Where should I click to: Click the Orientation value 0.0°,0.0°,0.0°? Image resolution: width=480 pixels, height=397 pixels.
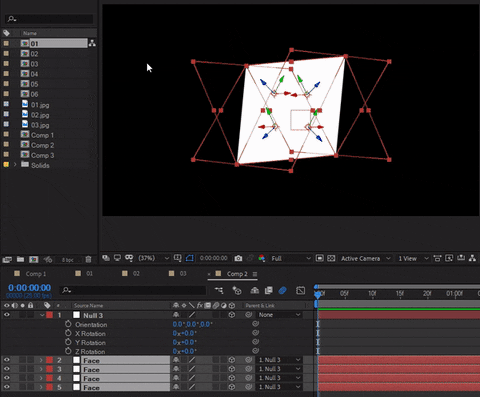point(192,324)
